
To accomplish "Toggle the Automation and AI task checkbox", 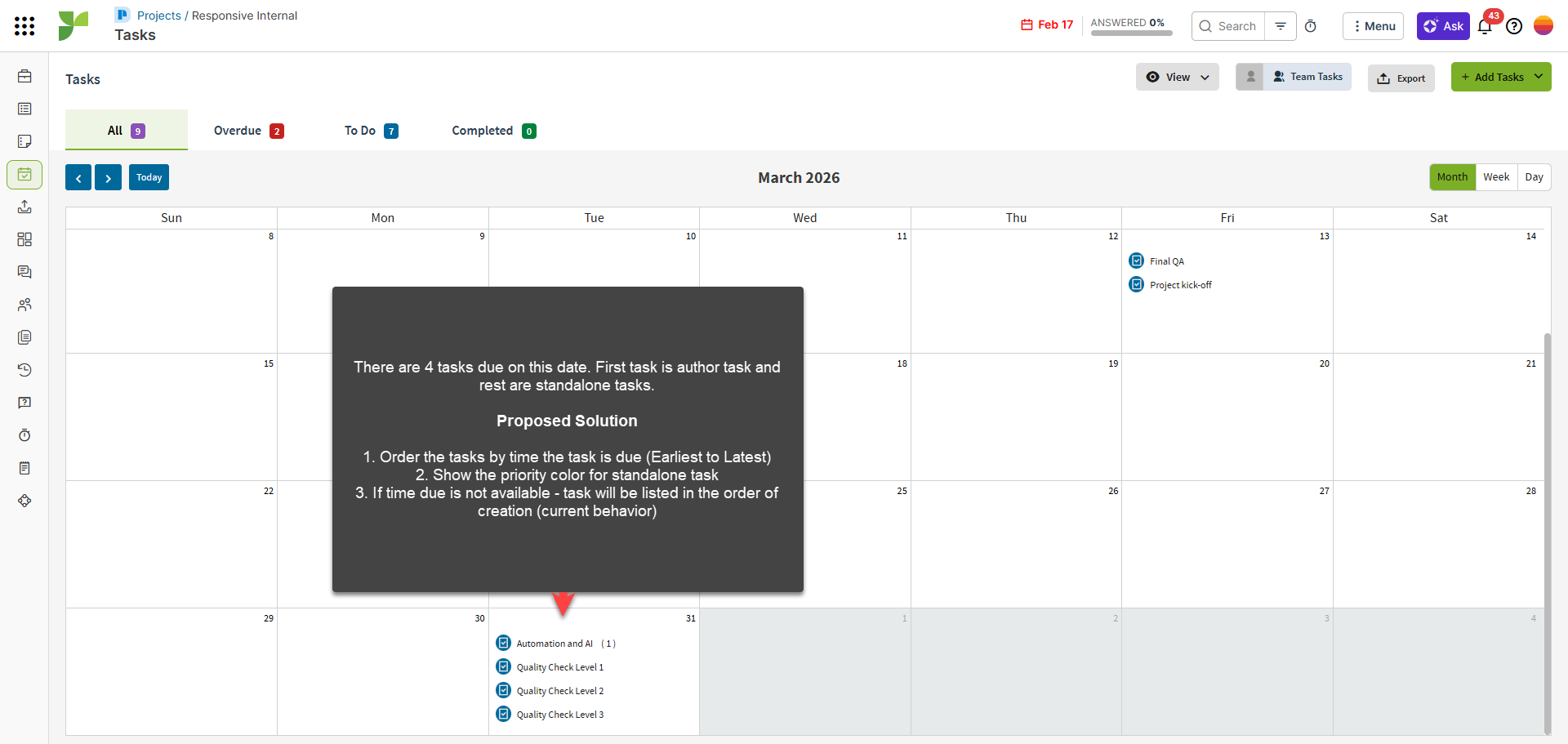I will (504, 643).
